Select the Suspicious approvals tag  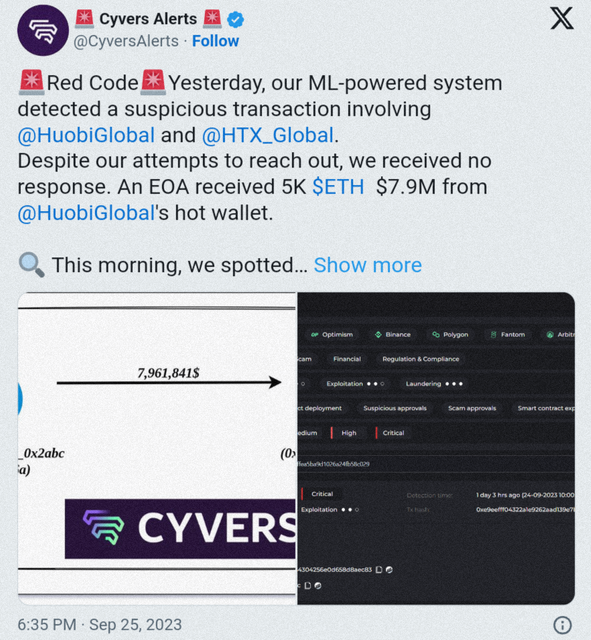pyautogui.click(x=395, y=409)
